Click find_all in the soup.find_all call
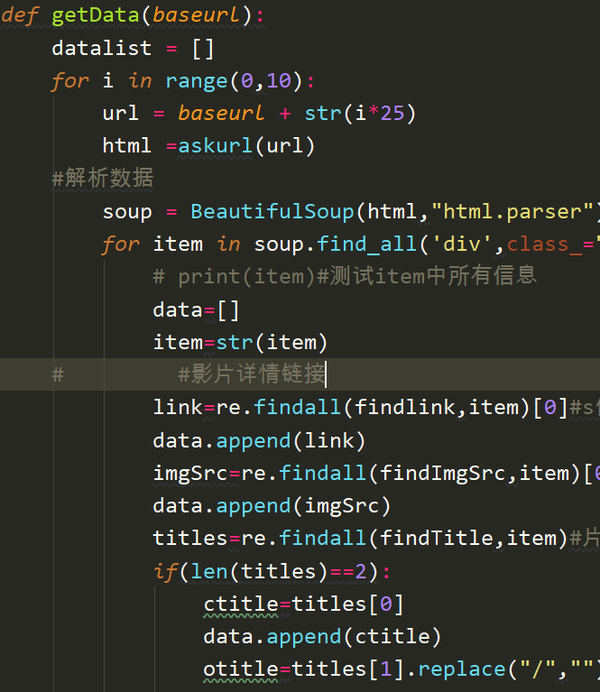The image size is (600, 692). point(367,244)
